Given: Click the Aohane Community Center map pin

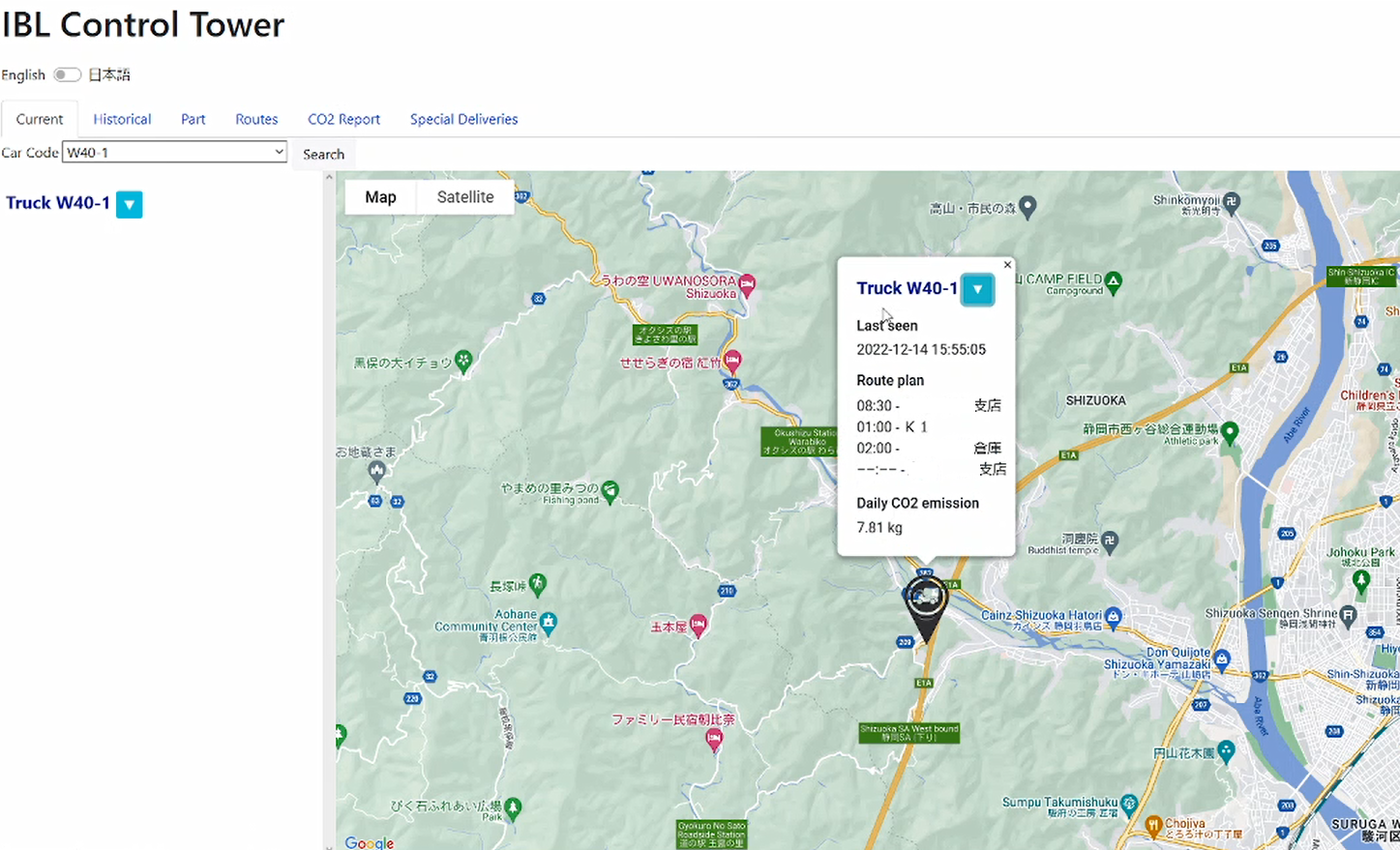Looking at the screenshot, I should 549,622.
